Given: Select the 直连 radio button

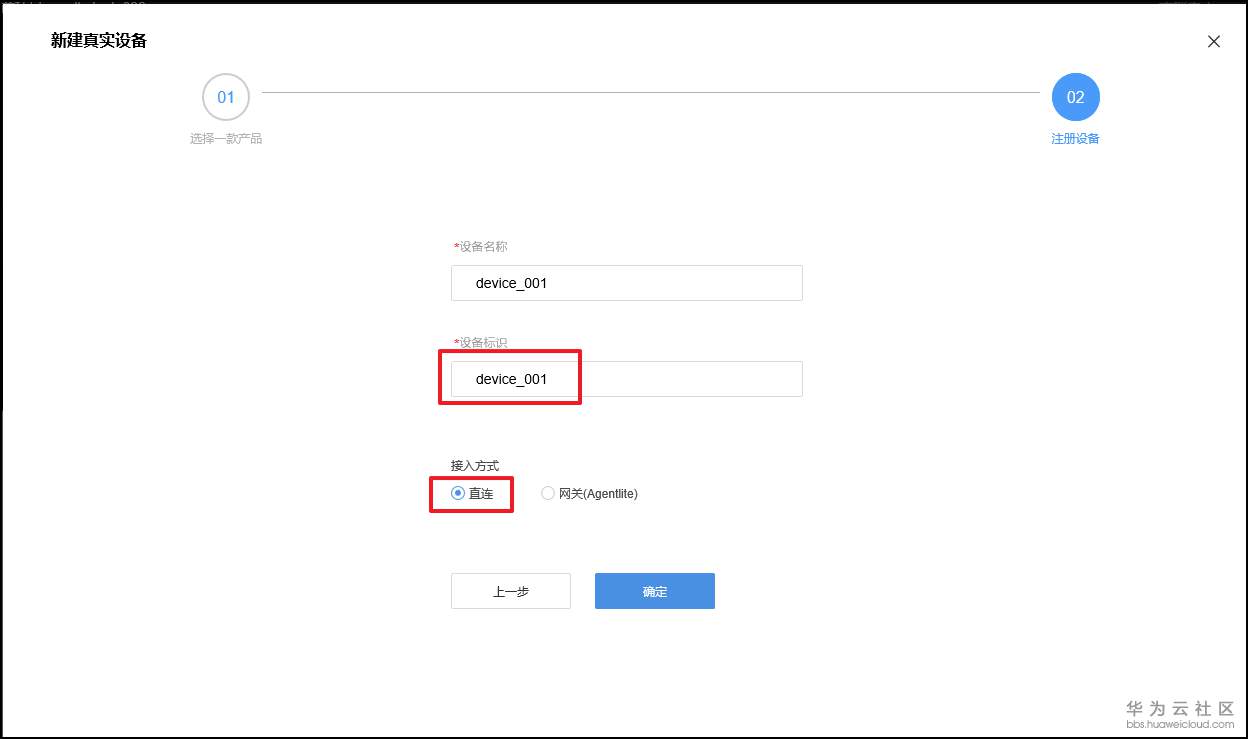Looking at the screenshot, I should click(458, 493).
